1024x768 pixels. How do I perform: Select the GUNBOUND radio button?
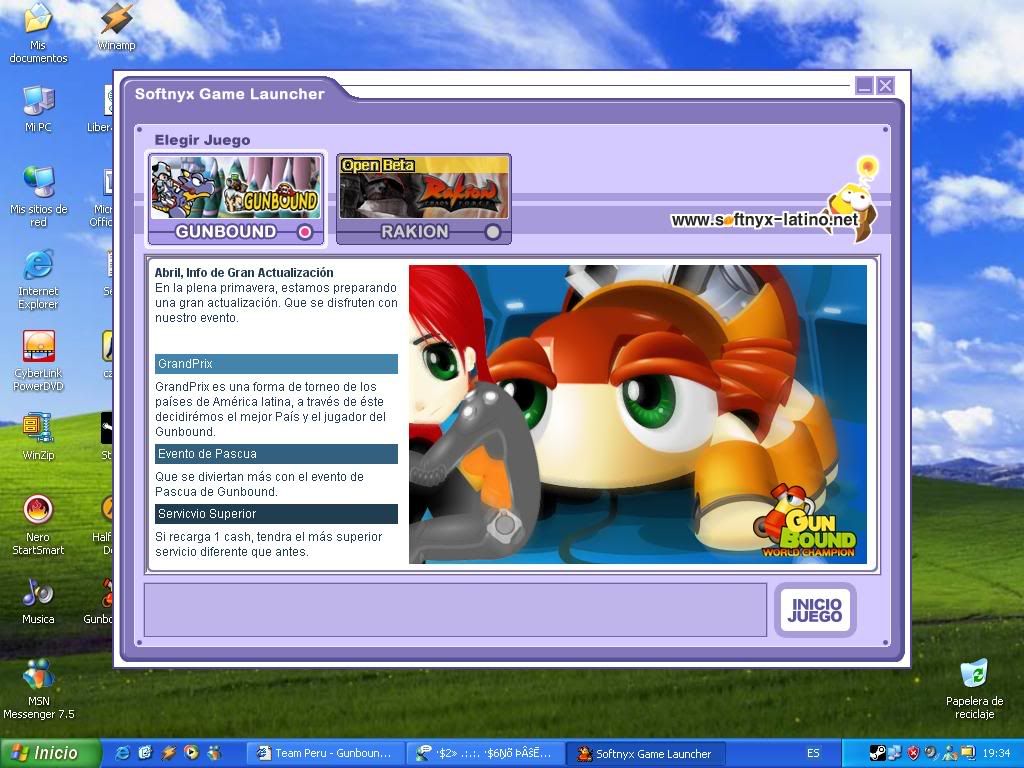[305, 232]
